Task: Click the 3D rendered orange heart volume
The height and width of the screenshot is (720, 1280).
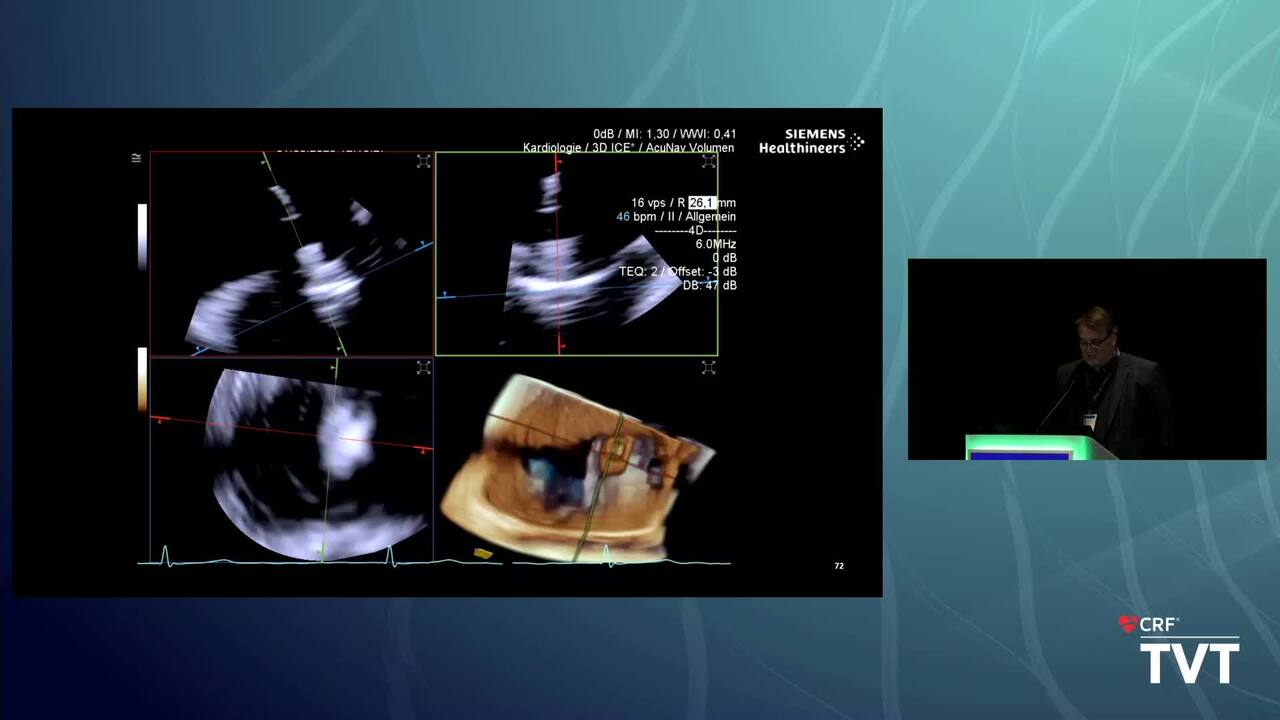Action: (578, 468)
